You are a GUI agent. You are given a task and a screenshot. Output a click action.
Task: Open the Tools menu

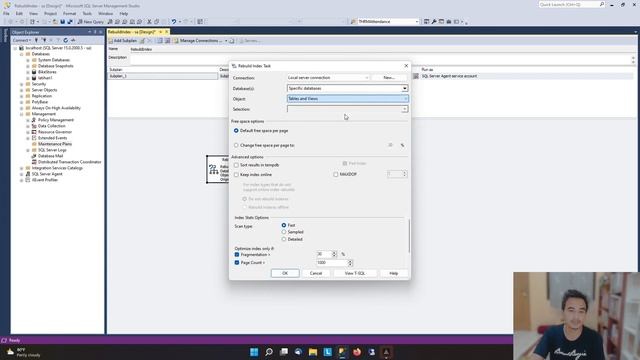(x=87, y=13)
